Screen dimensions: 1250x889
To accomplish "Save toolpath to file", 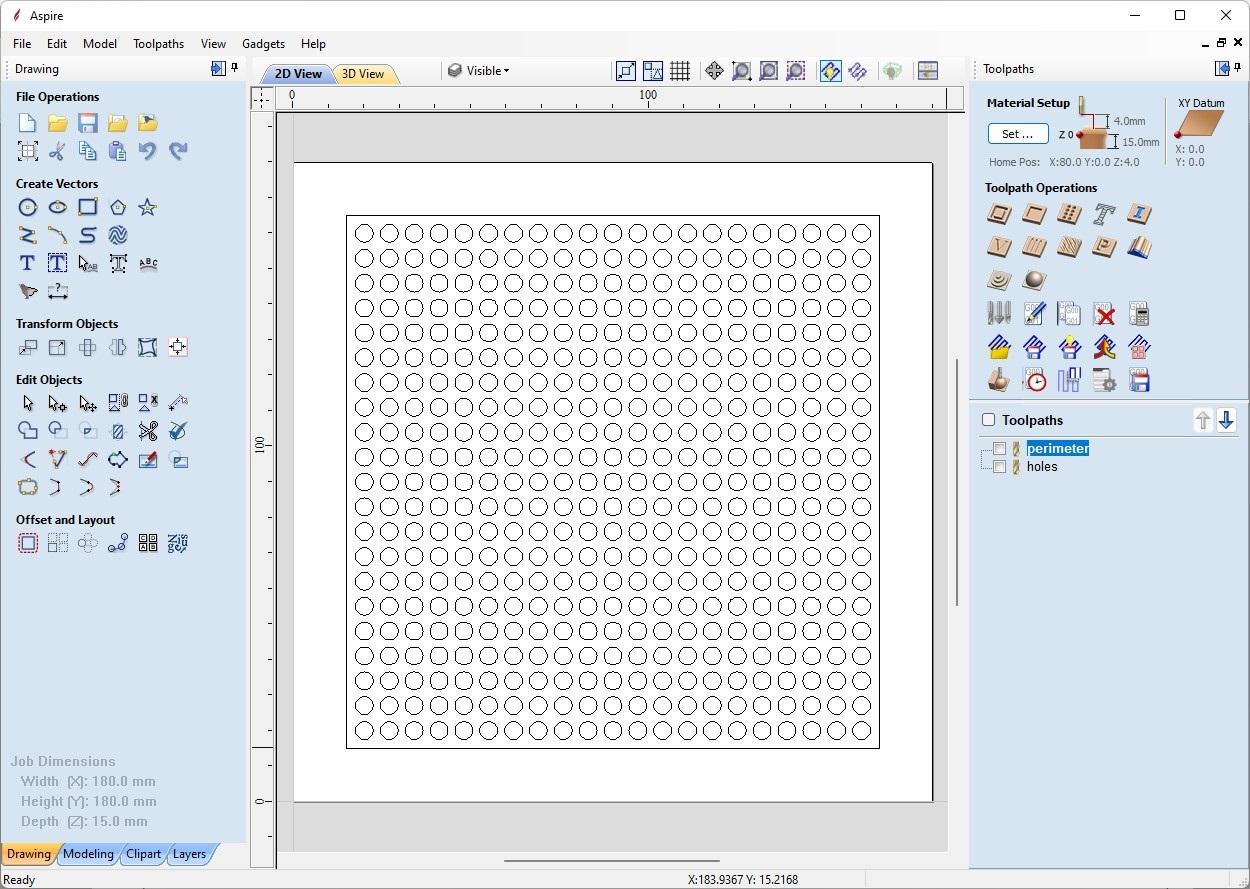I will click(1139, 380).
